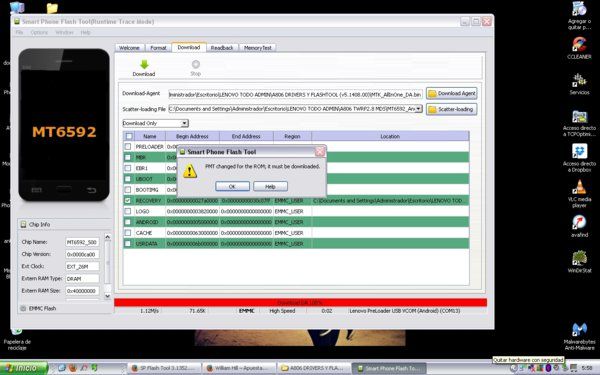Expand the Scatter-loading File path dropdown

tap(419, 109)
